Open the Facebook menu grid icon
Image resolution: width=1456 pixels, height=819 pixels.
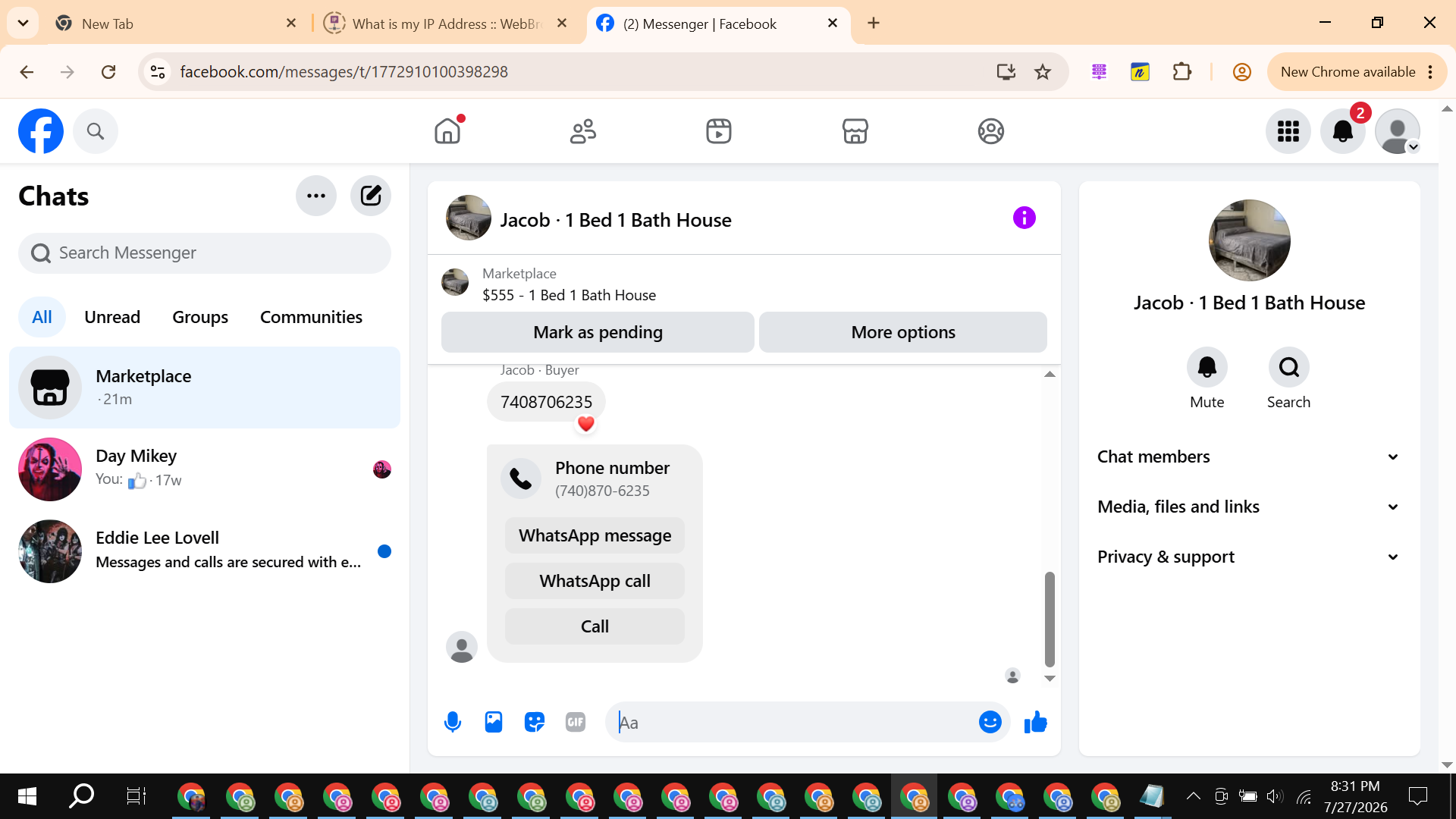(1288, 131)
